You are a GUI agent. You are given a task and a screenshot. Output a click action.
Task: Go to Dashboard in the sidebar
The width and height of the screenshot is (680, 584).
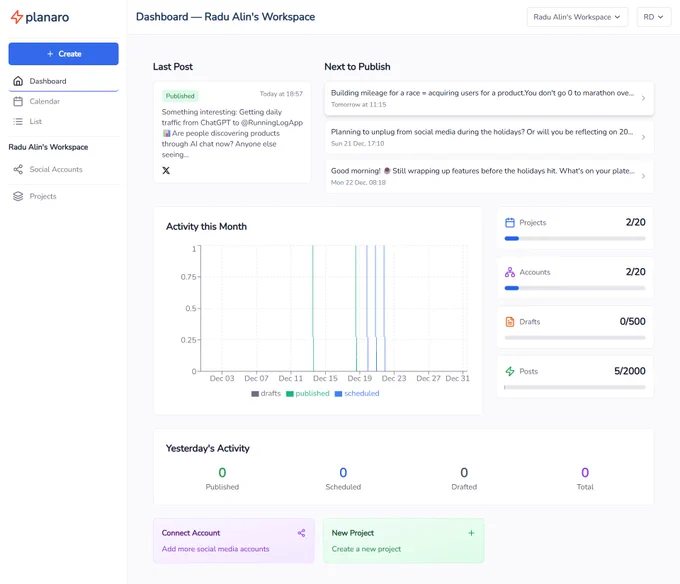[x=63, y=81]
